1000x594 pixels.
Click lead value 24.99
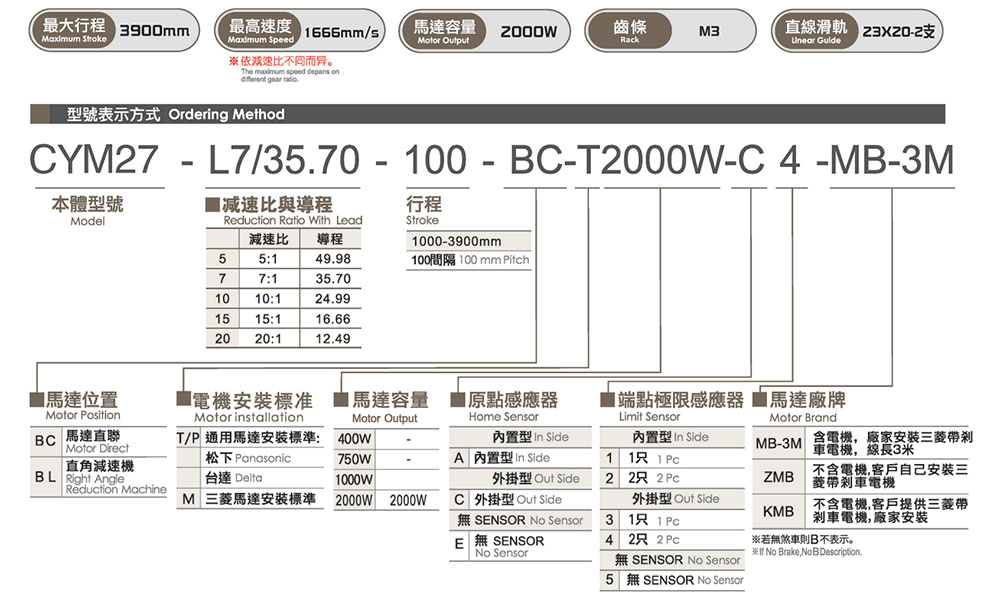(x=332, y=299)
